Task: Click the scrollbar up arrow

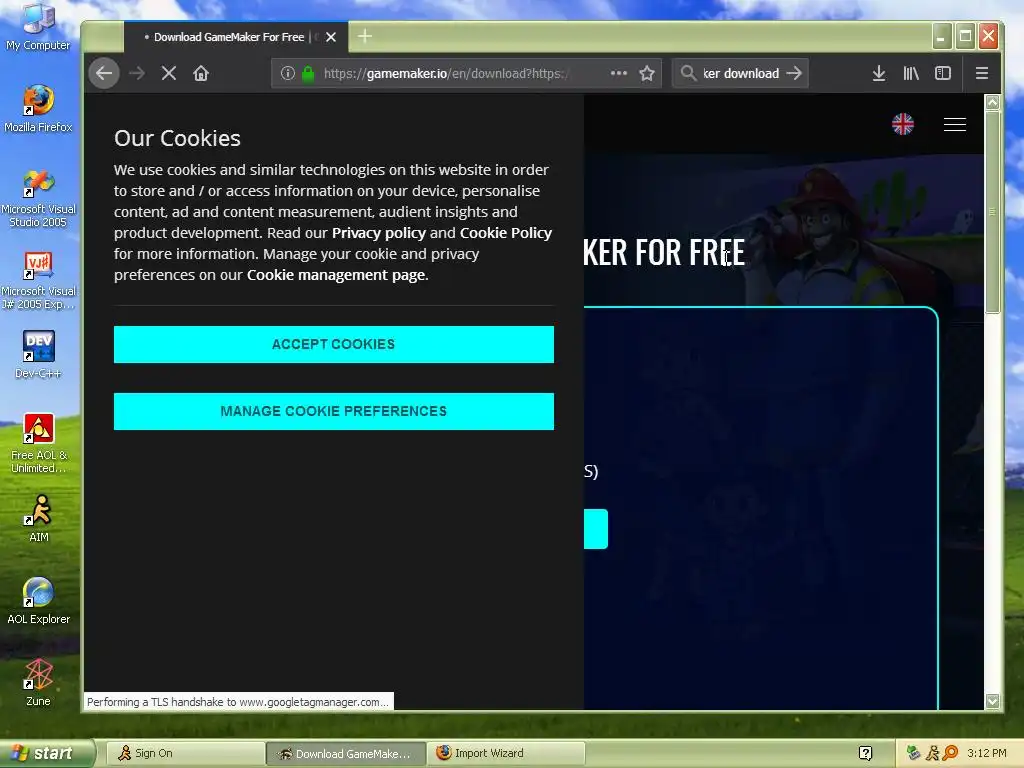Action: (x=992, y=102)
